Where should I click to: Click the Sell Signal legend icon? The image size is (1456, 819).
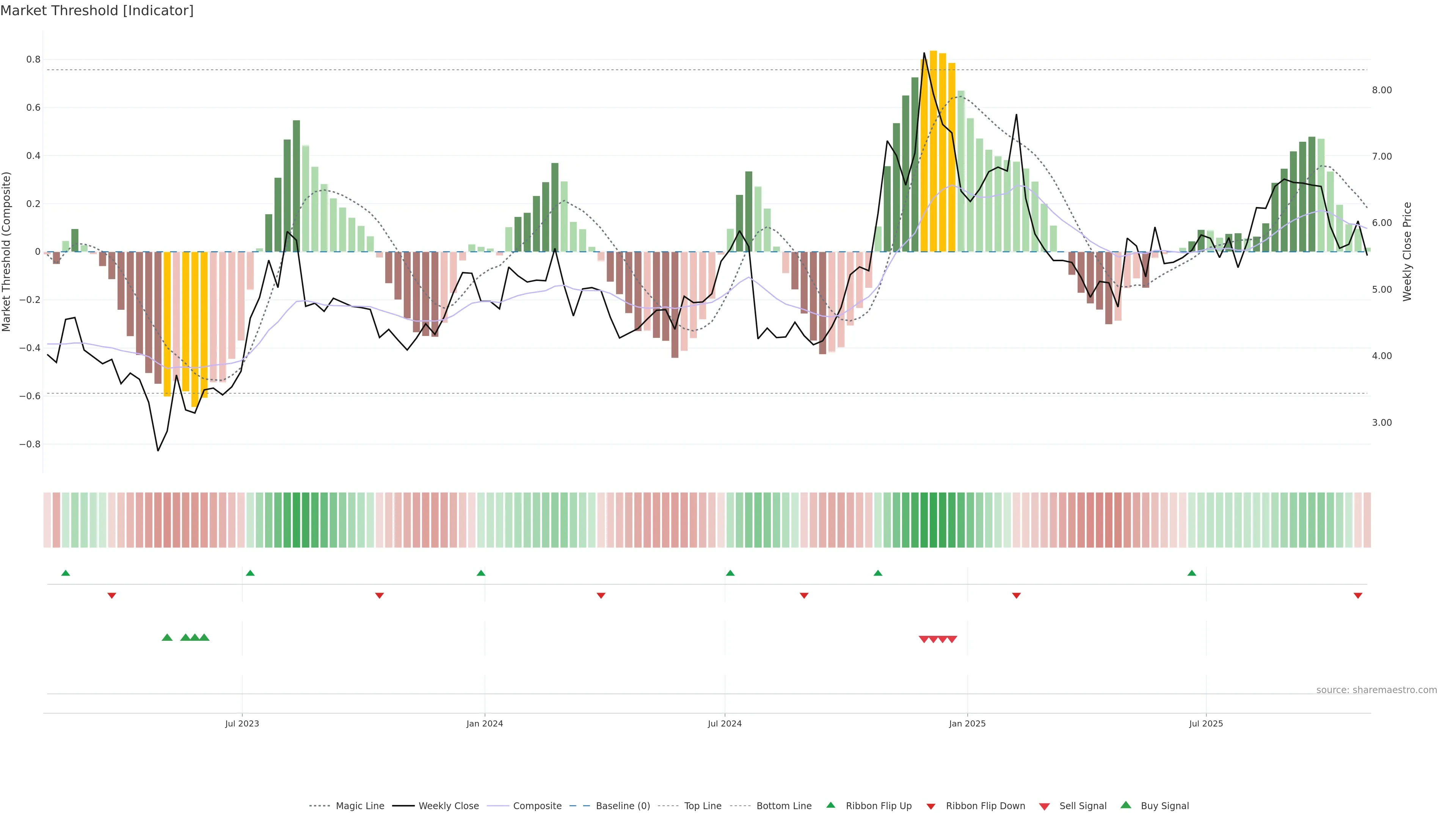click(x=1045, y=806)
